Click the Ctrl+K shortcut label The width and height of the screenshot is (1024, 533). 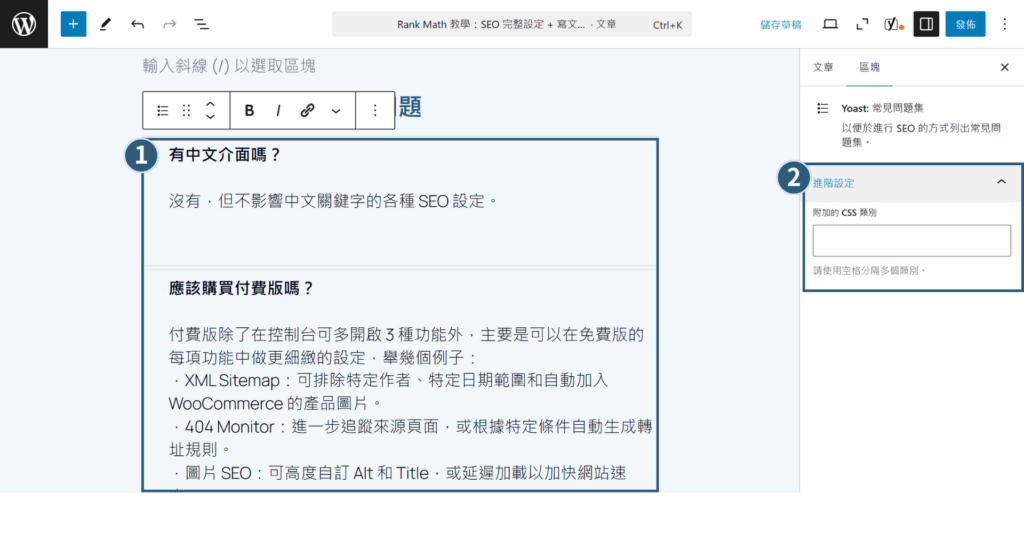pyautogui.click(x=667, y=25)
